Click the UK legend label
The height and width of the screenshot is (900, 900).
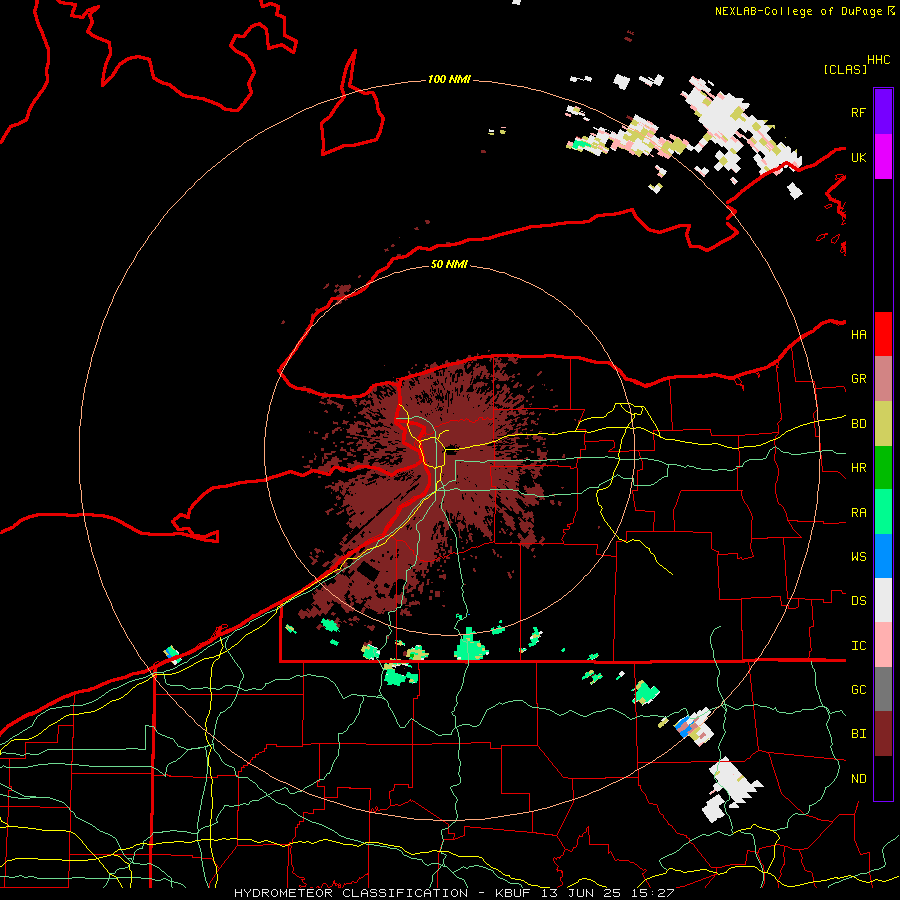[x=858, y=158]
